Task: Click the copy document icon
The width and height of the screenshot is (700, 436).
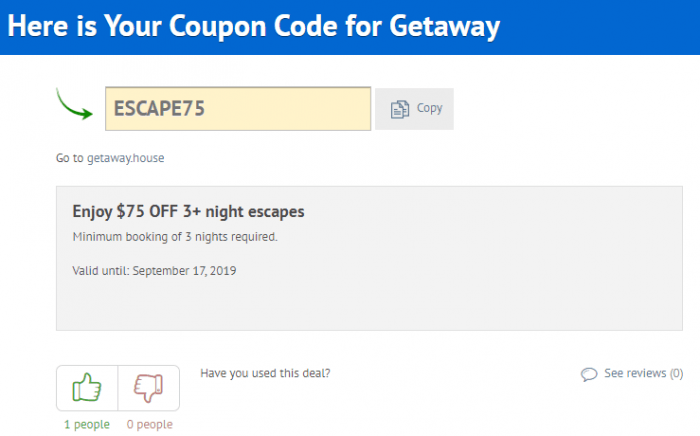Action: [x=400, y=109]
